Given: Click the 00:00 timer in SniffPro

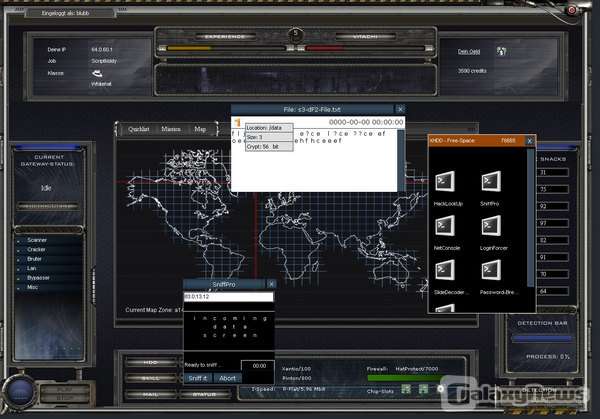Looking at the screenshot, I should [x=259, y=366].
